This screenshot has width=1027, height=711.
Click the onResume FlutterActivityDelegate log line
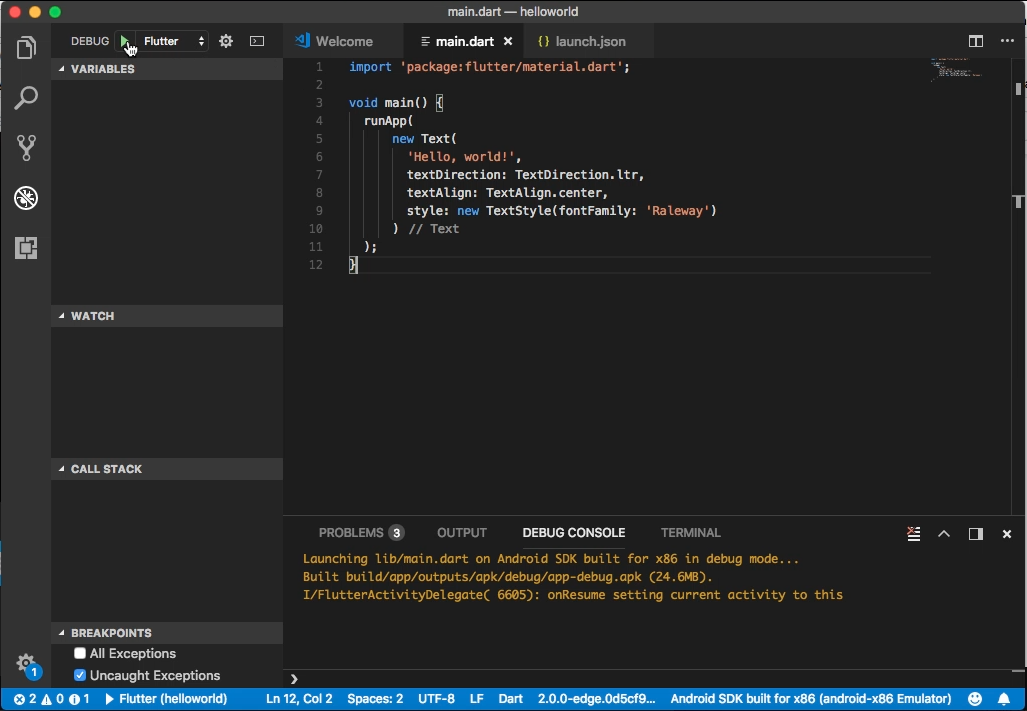click(572, 595)
